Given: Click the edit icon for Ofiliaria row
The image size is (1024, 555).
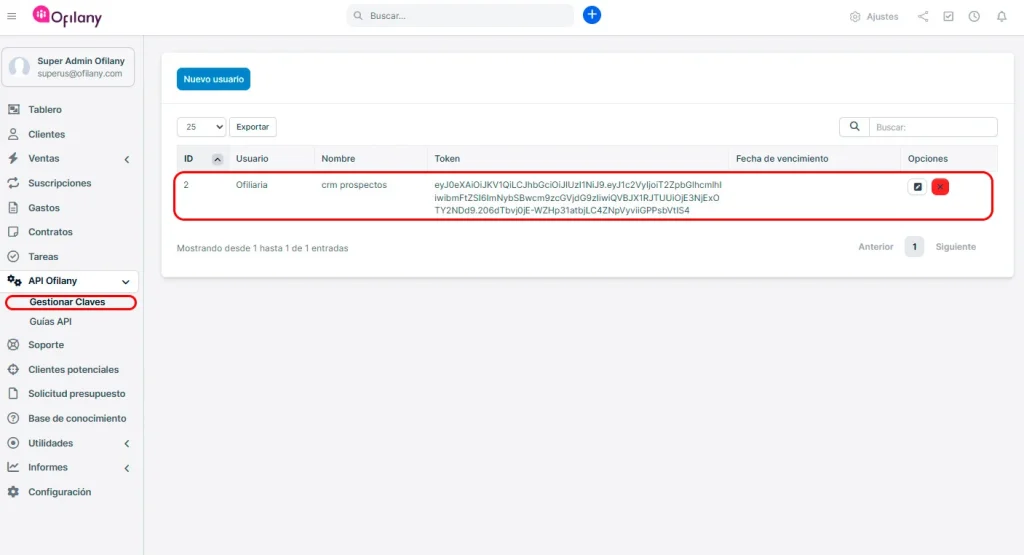Looking at the screenshot, I should point(917,187).
